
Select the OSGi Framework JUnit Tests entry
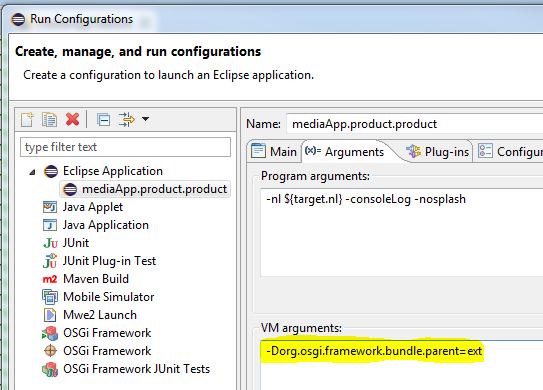click(x=126, y=369)
